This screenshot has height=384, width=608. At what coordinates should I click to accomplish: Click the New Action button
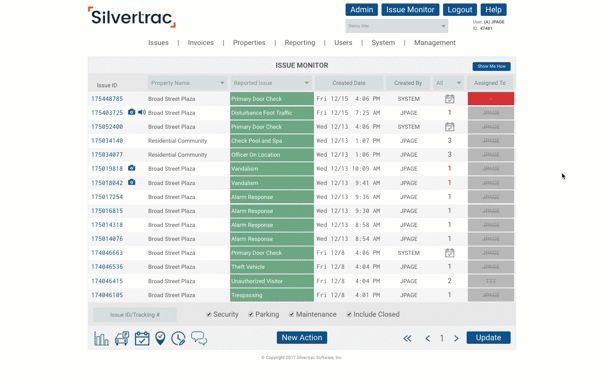[x=302, y=337]
